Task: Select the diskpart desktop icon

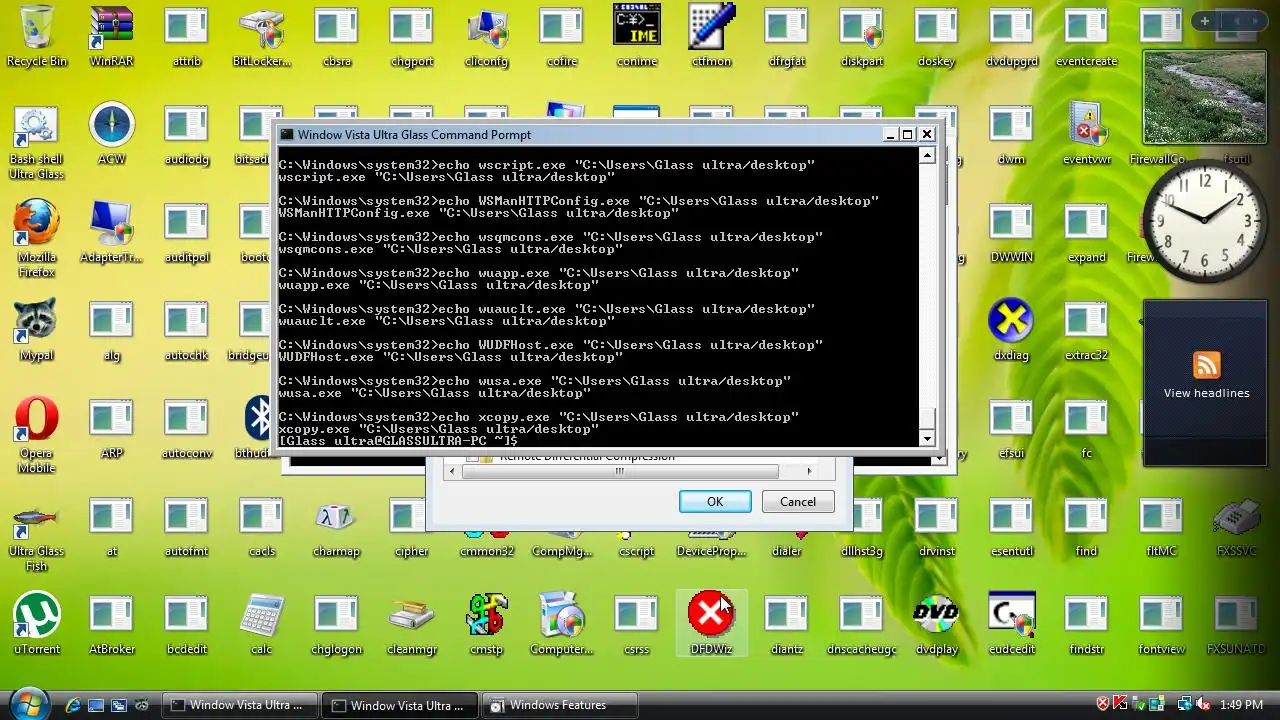Action: pos(862,37)
